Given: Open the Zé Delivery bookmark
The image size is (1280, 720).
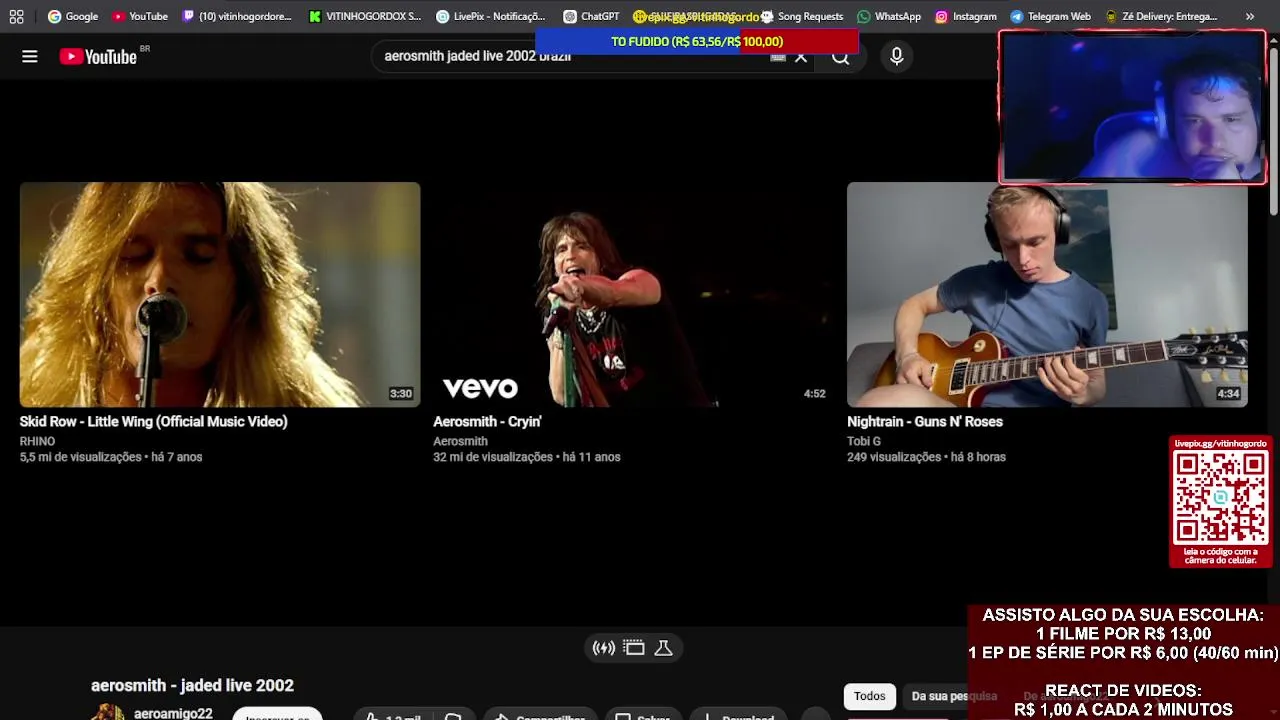Looking at the screenshot, I should coord(1161,16).
